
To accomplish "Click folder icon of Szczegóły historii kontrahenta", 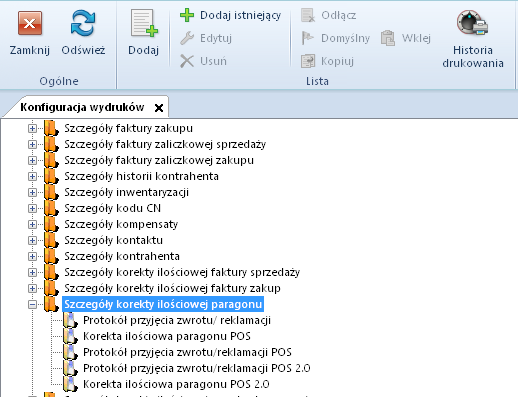I will pyautogui.click(x=51, y=176).
